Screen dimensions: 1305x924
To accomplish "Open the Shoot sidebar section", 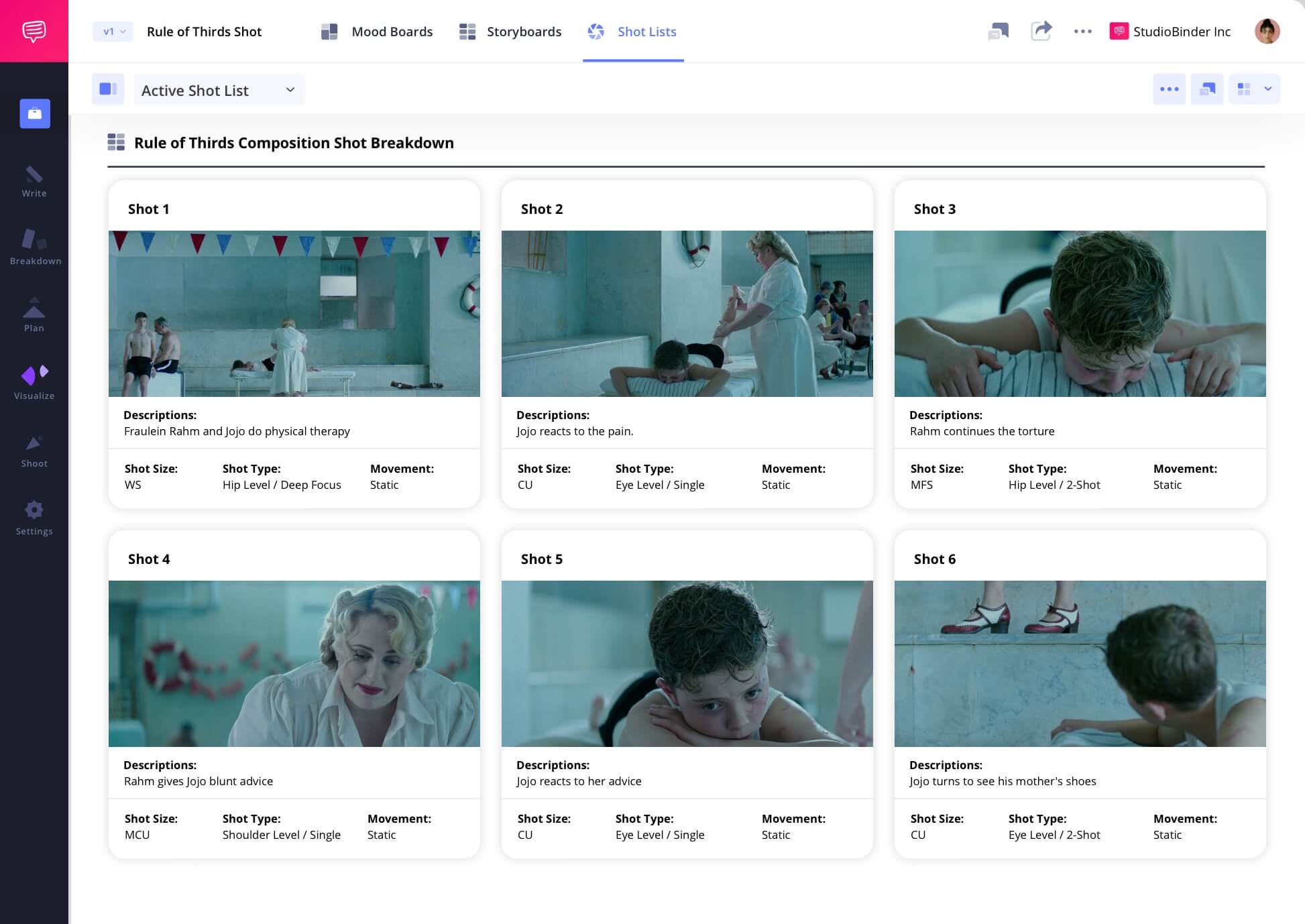I will (x=34, y=451).
